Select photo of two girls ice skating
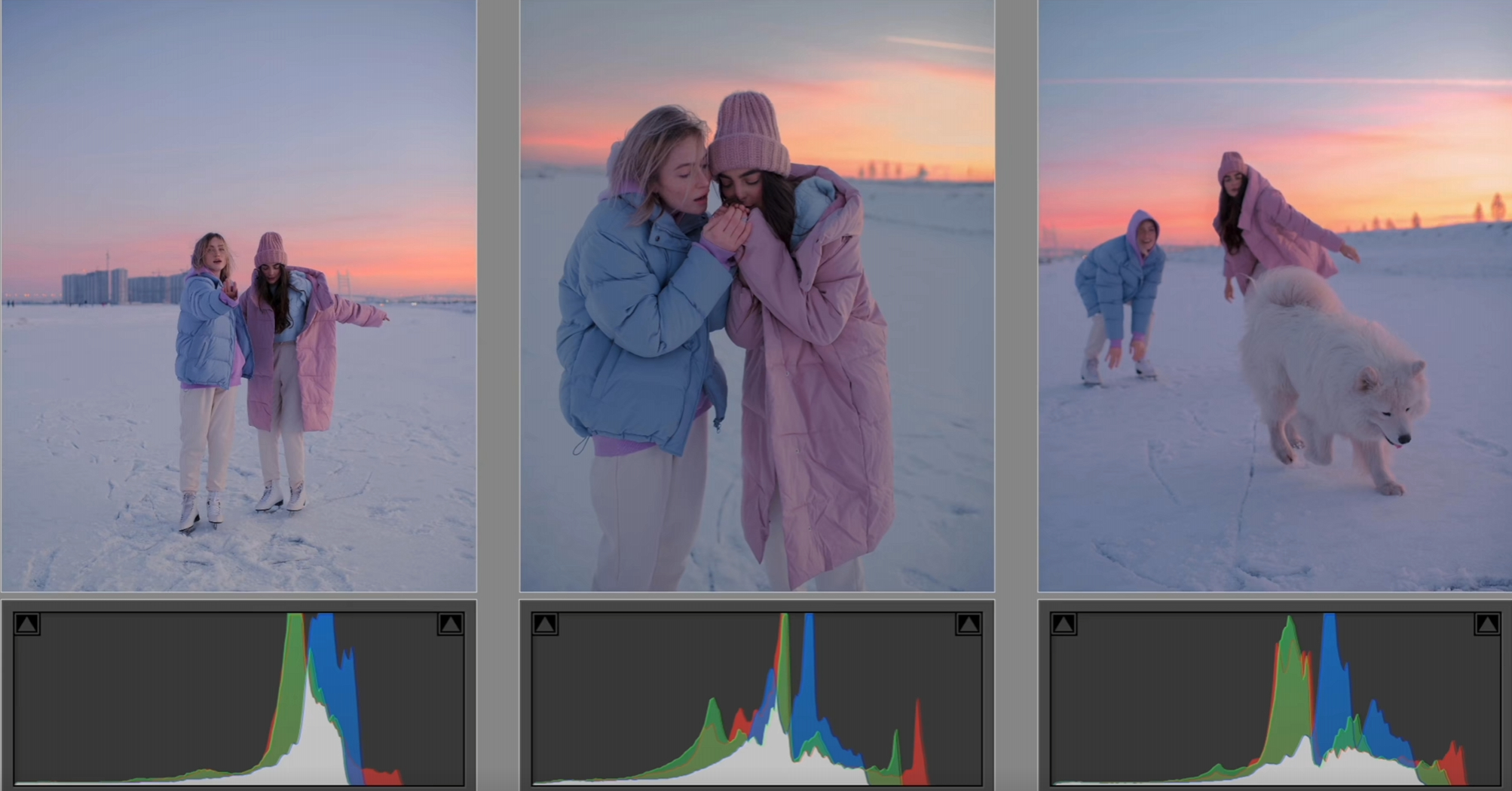 pos(239,296)
